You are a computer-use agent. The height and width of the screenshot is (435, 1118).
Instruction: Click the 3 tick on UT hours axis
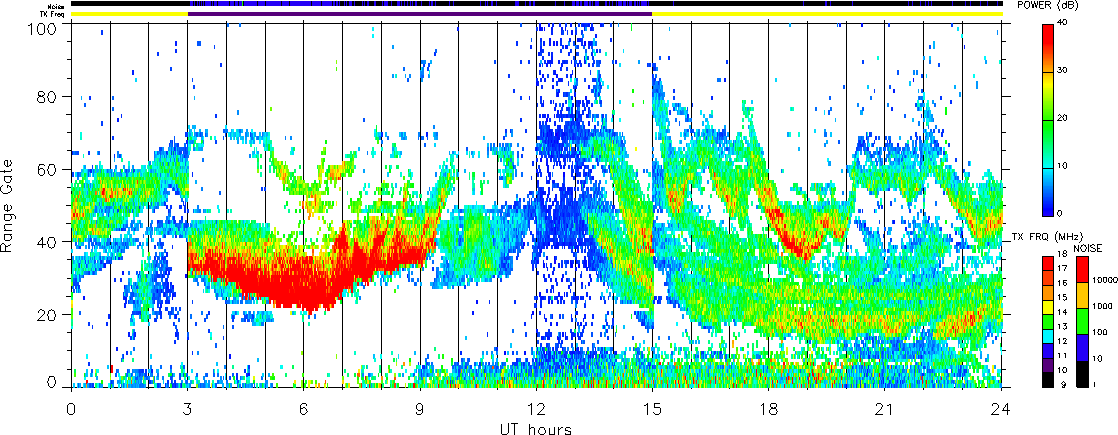pos(187,409)
